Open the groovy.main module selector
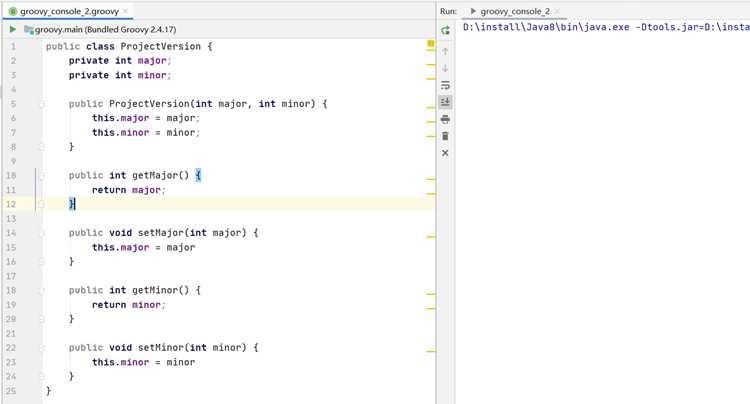This screenshot has width=750, height=404. tap(100, 29)
